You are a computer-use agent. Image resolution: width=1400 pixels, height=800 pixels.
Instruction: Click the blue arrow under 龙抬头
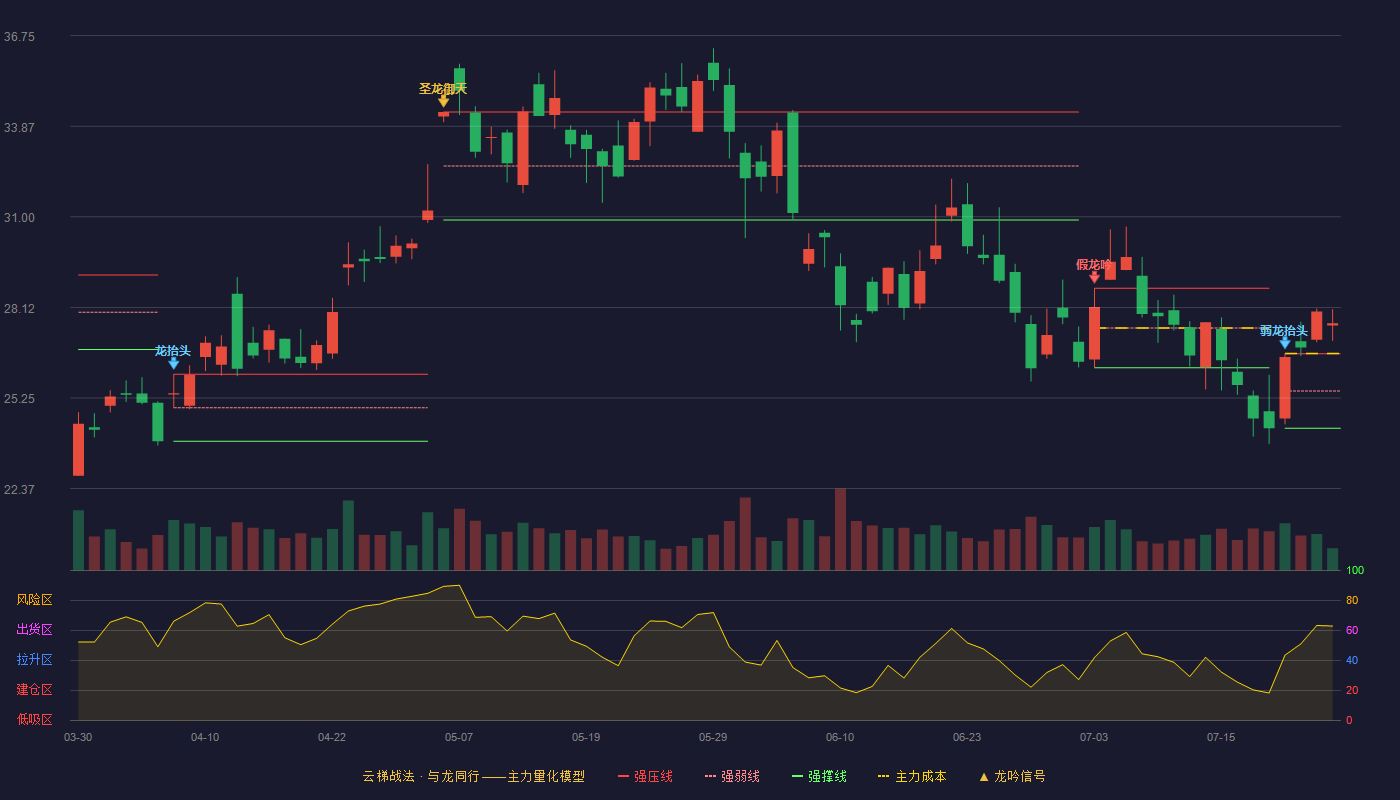pyautogui.click(x=173, y=363)
